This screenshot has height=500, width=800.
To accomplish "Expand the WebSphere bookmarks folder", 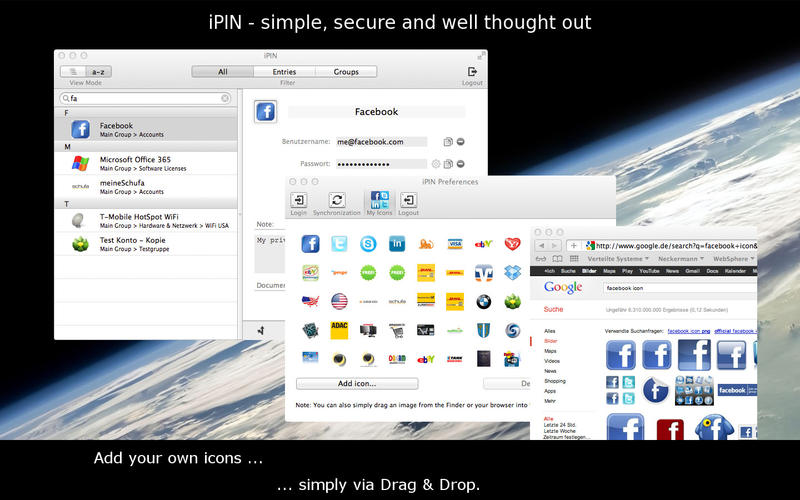I will pos(734,259).
